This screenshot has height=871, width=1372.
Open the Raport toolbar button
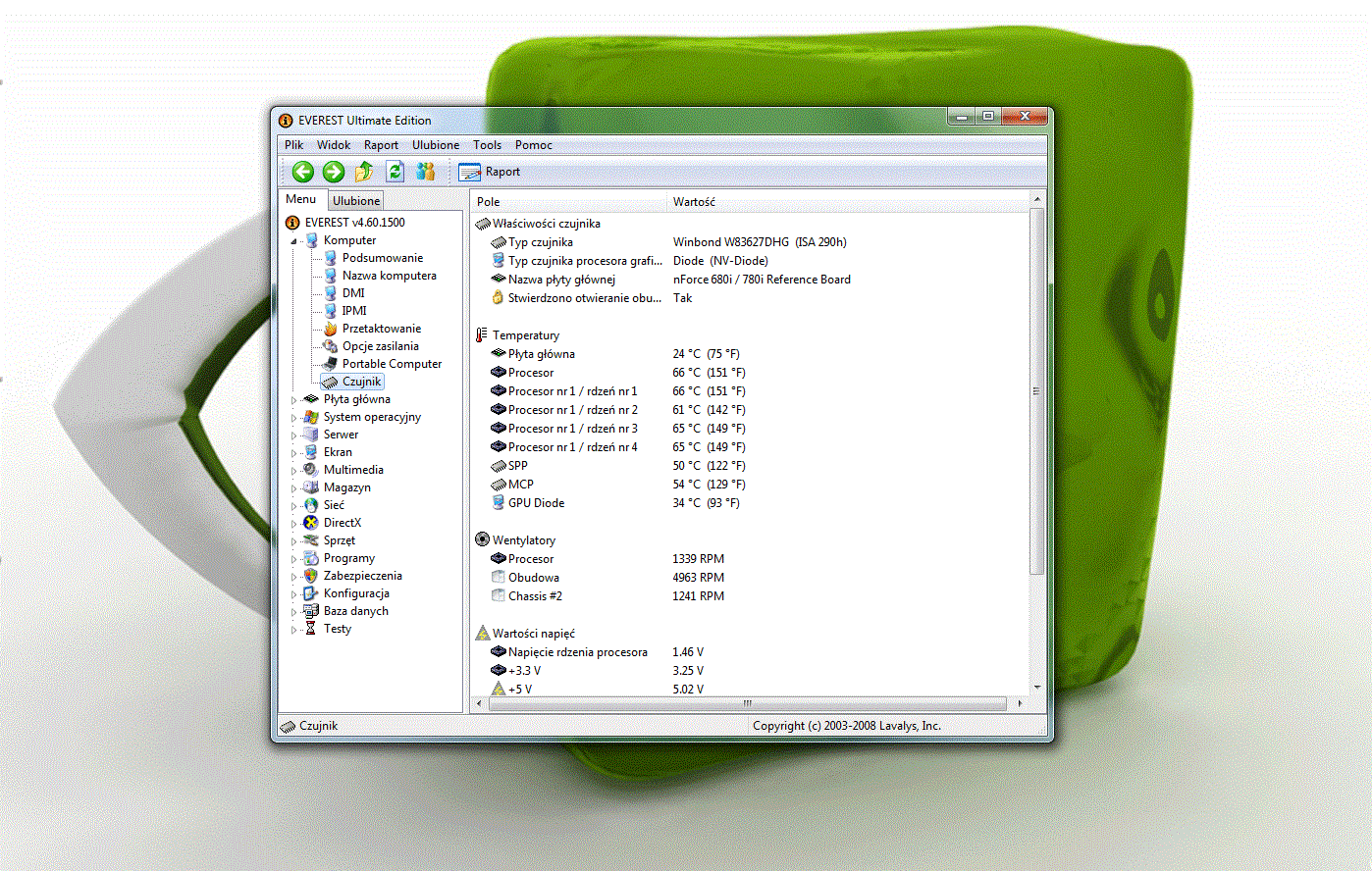point(490,172)
